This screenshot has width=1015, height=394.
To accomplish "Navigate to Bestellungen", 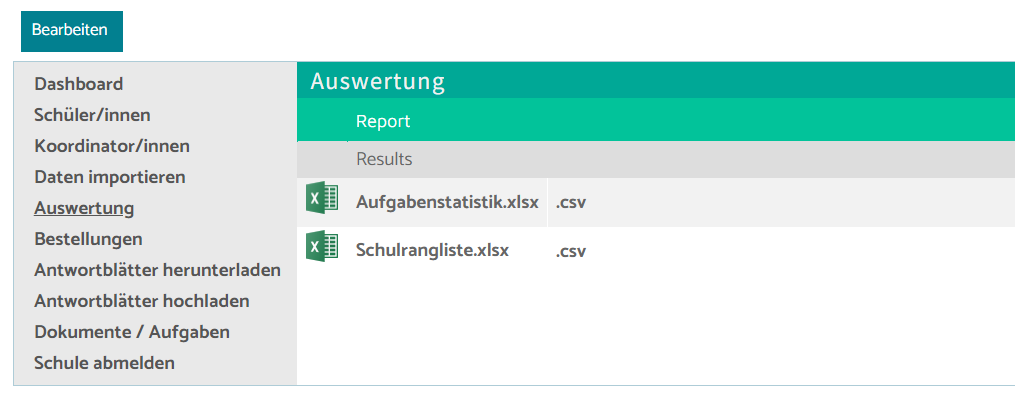I will [x=89, y=239].
